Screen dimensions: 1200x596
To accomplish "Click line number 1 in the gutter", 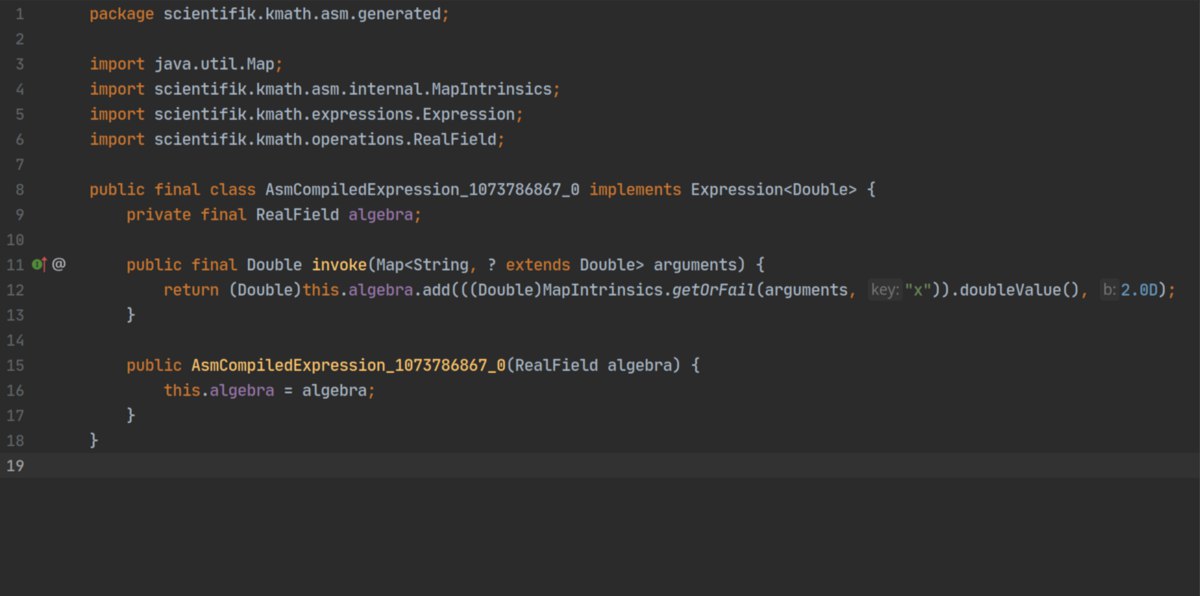I will tap(20, 15).
